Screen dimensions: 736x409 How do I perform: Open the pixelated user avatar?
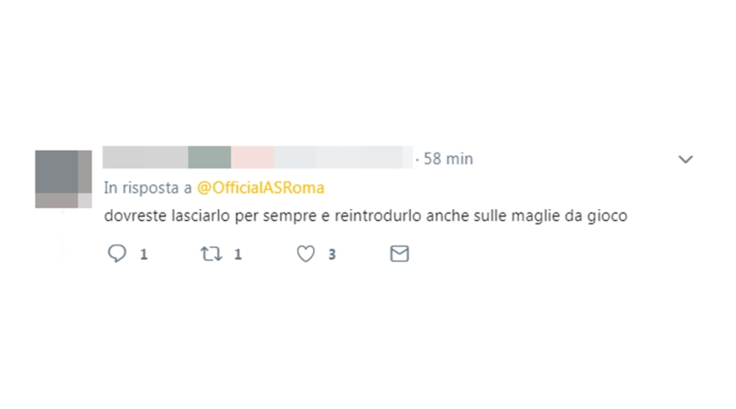(63, 179)
